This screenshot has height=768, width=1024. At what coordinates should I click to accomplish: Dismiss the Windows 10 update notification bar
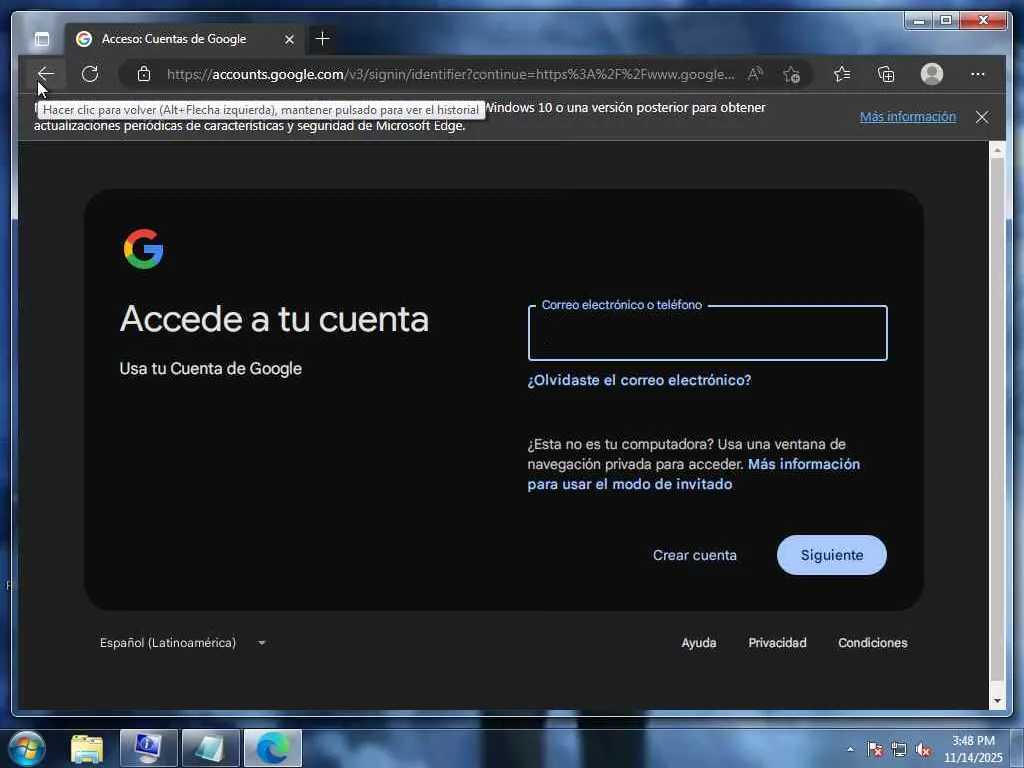pyautogui.click(x=982, y=117)
